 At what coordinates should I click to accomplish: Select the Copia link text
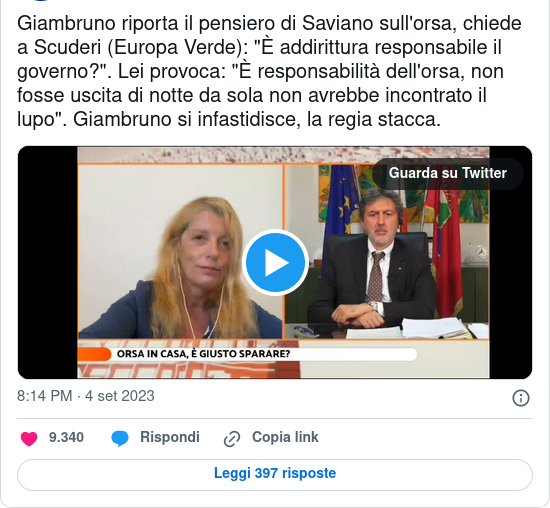point(285,437)
